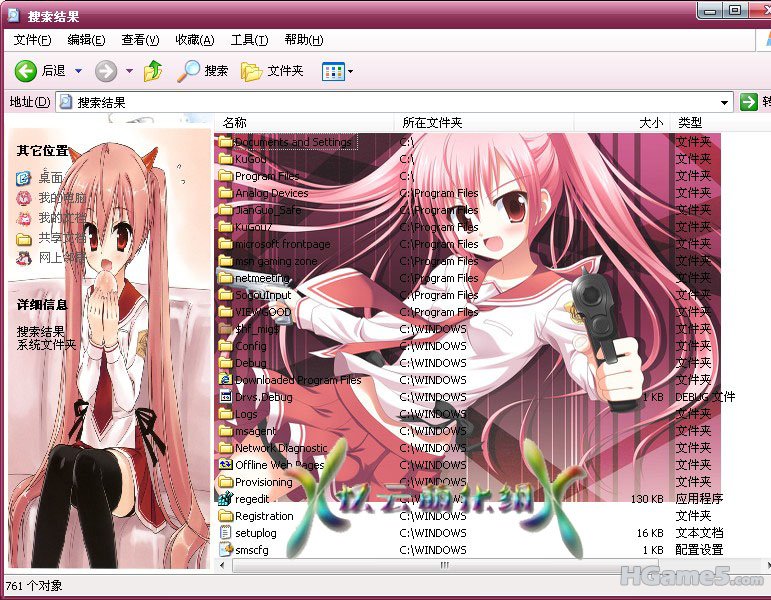
Task: Click the horizontal scrollbar left arrow
Action: pos(222,566)
